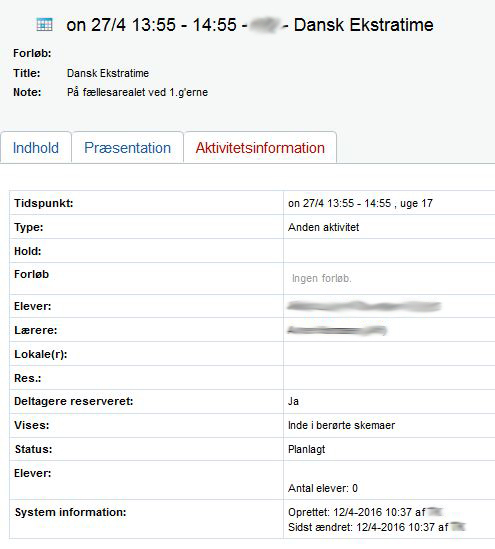495x549 pixels.
Task: Click the blurred creator initials after Oprettet
Action: tap(435, 512)
